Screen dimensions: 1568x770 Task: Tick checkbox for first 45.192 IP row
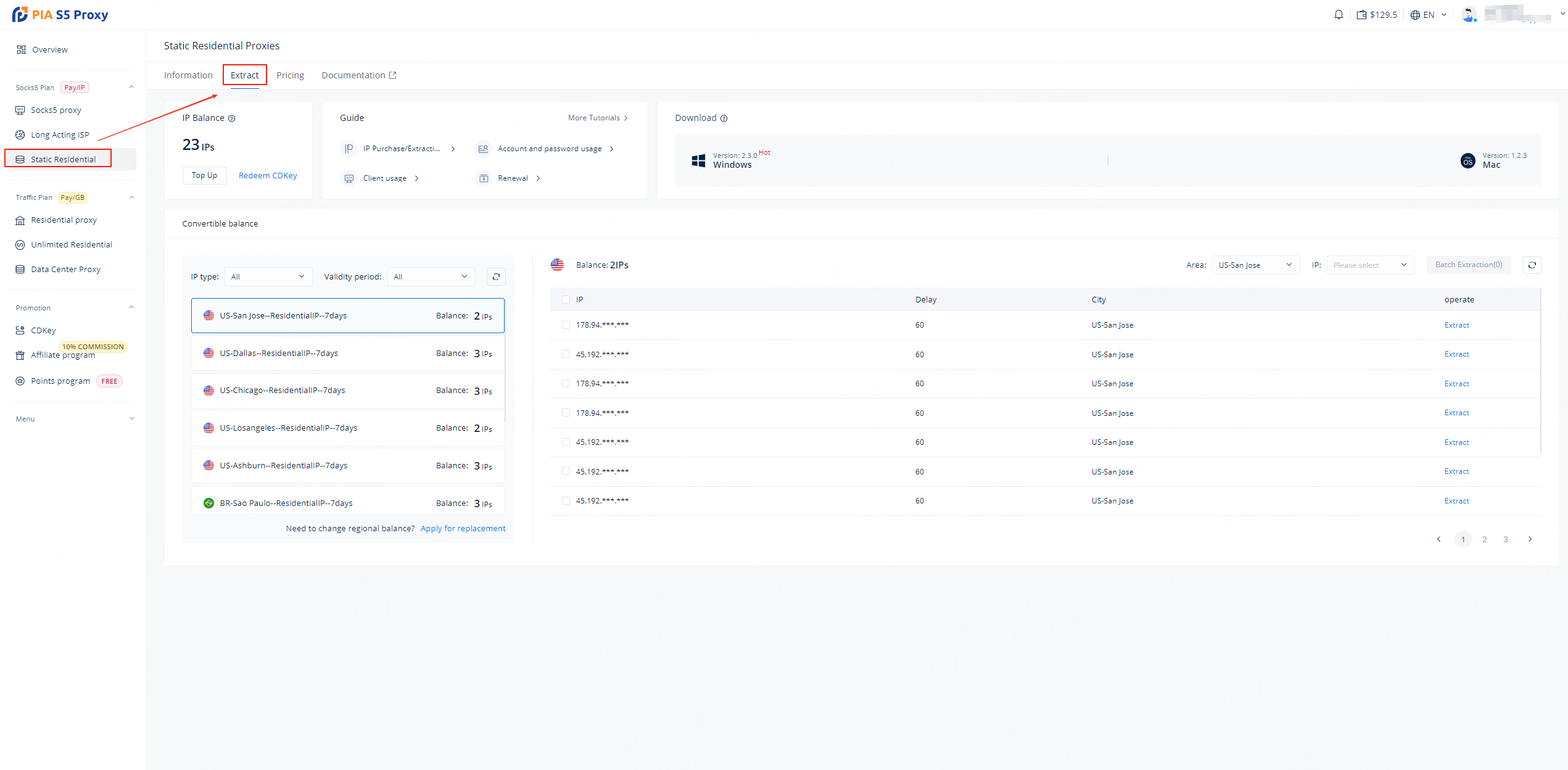click(566, 354)
